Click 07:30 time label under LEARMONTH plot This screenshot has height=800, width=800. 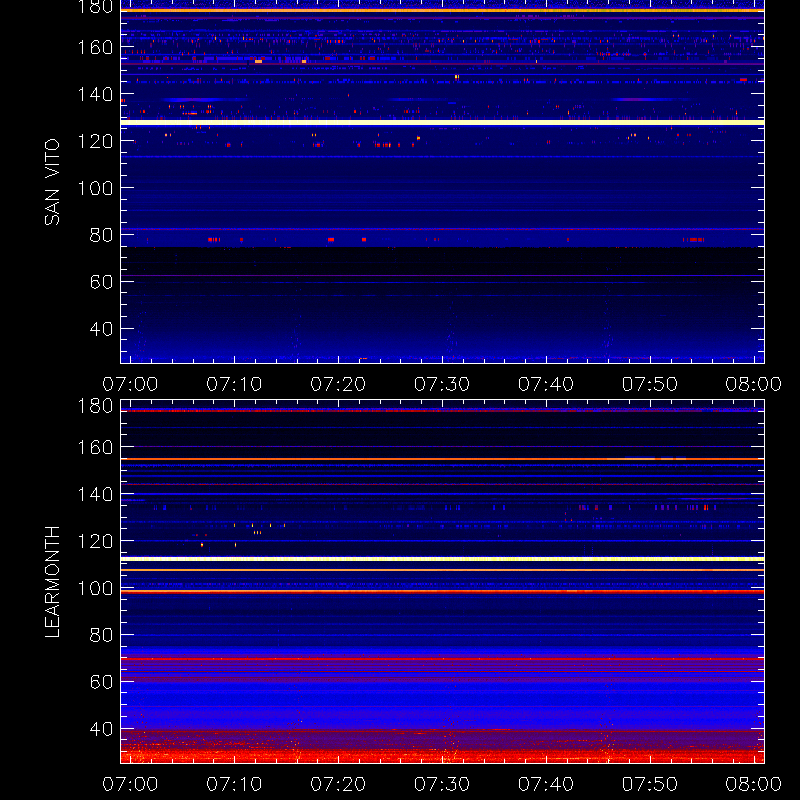(442, 784)
